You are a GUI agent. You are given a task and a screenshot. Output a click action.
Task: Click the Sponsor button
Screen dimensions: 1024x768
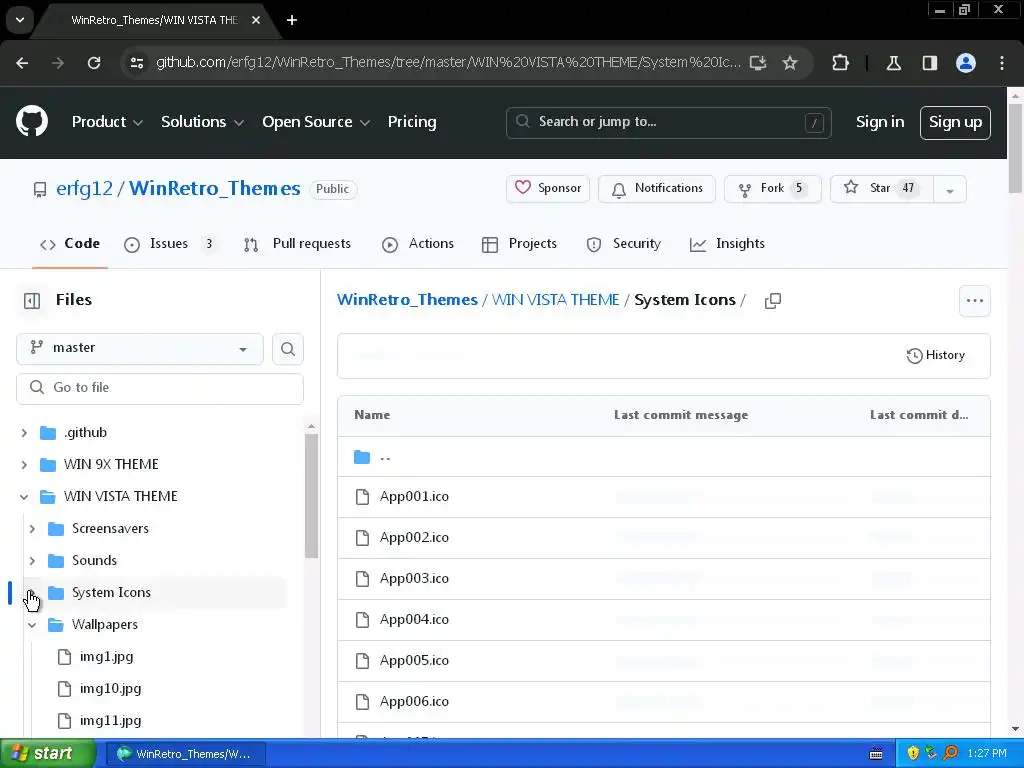(x=548, y=188)
